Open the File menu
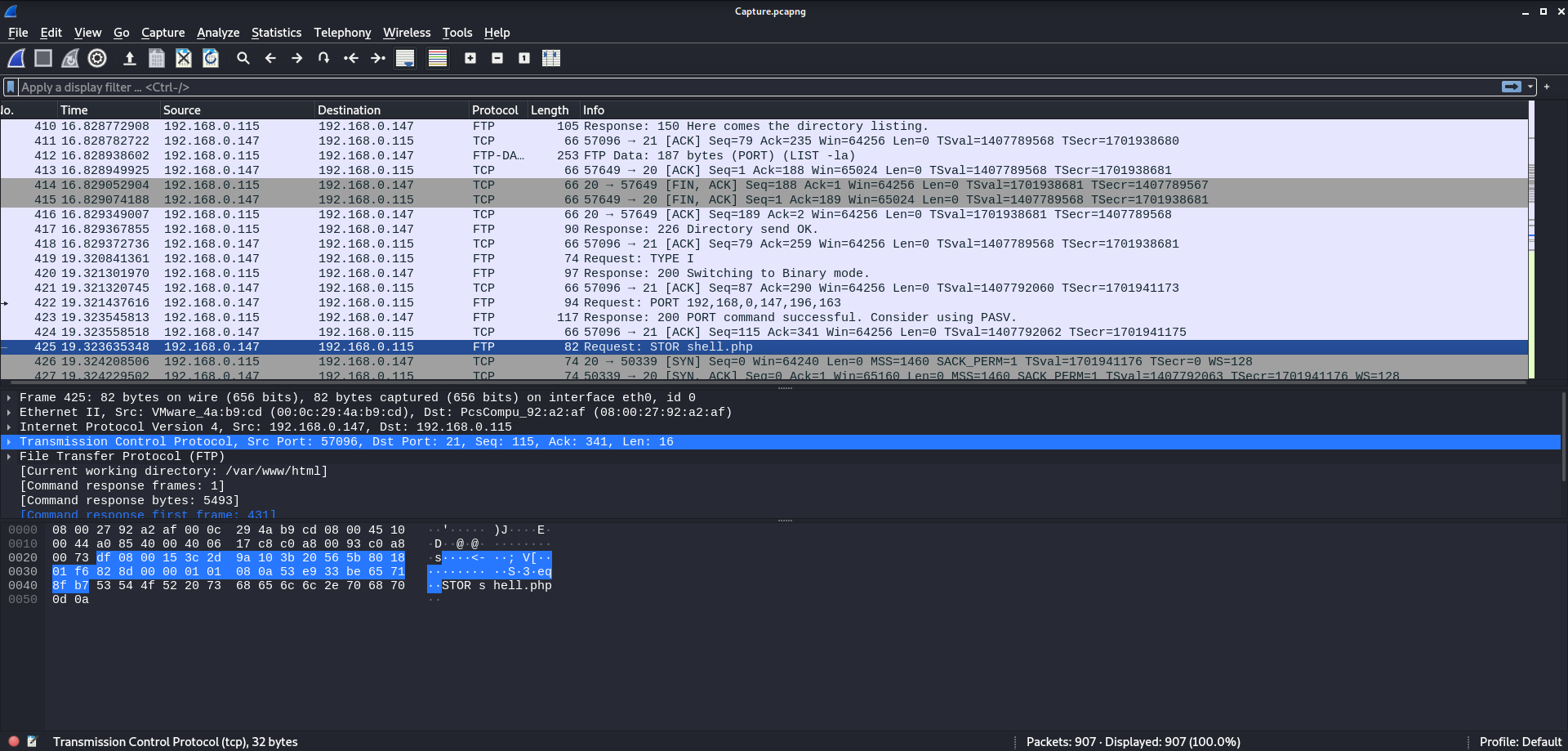This screenshot has width=1568, height=751. [x=18, y=33]
